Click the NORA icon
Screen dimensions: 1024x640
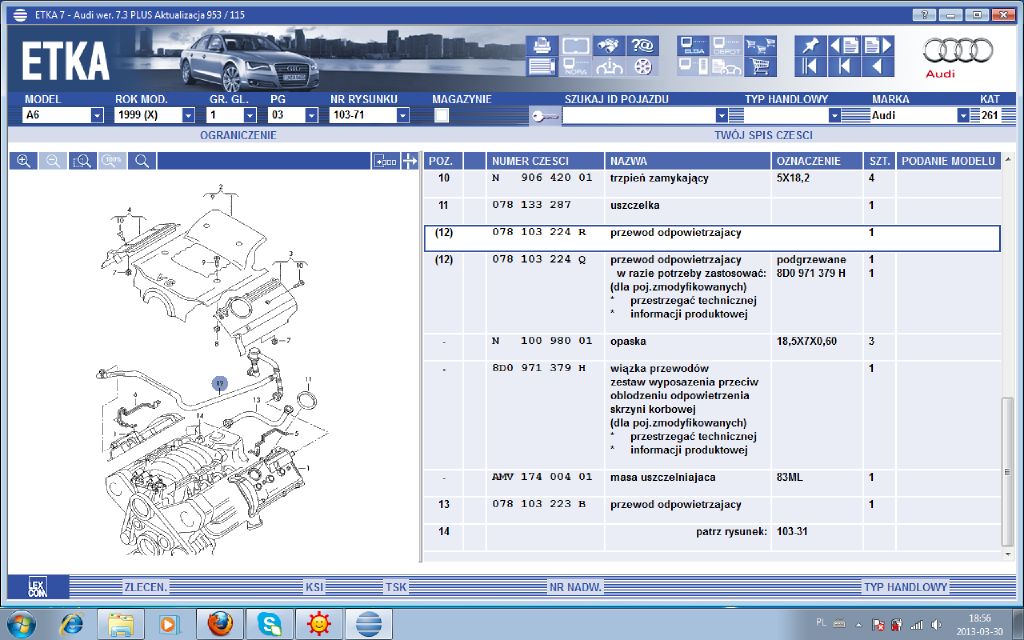click(575, 67)
